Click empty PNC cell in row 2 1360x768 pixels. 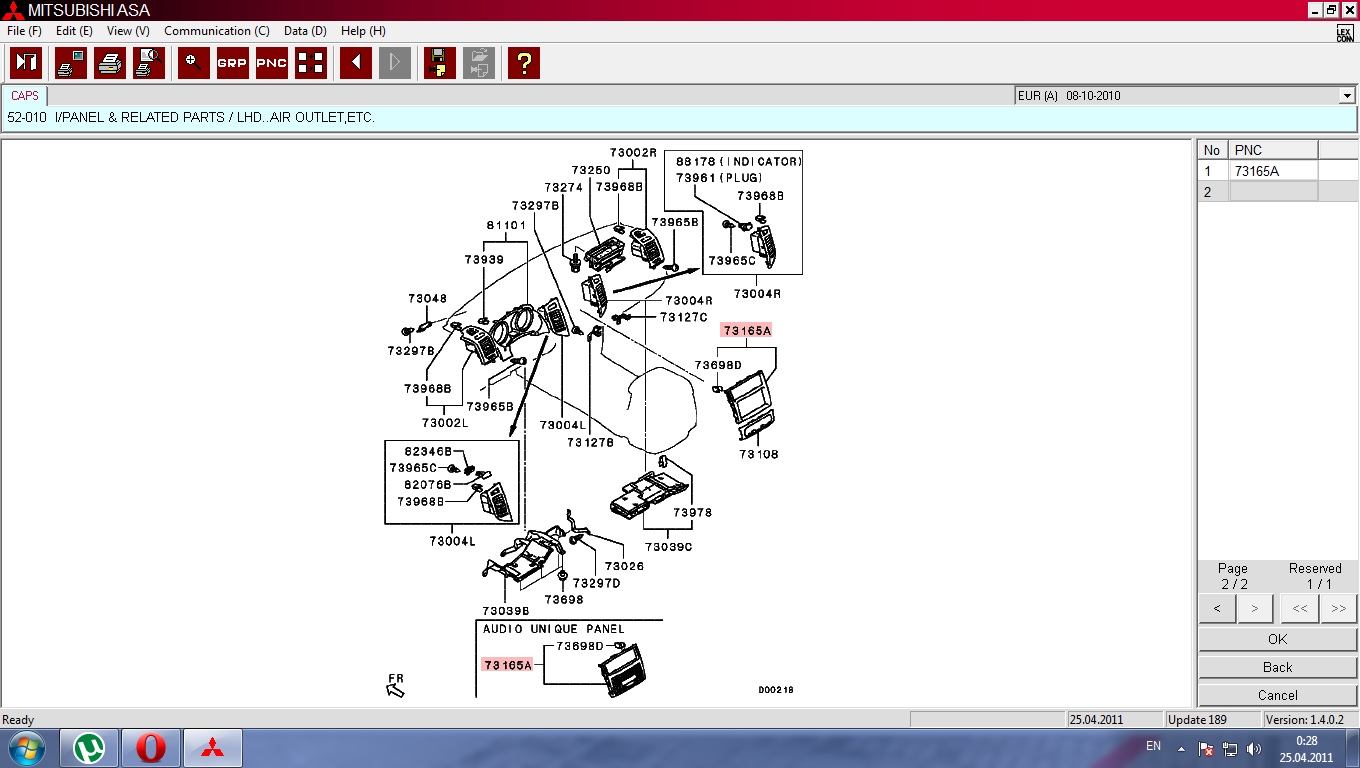click(x=1272, y=192)
